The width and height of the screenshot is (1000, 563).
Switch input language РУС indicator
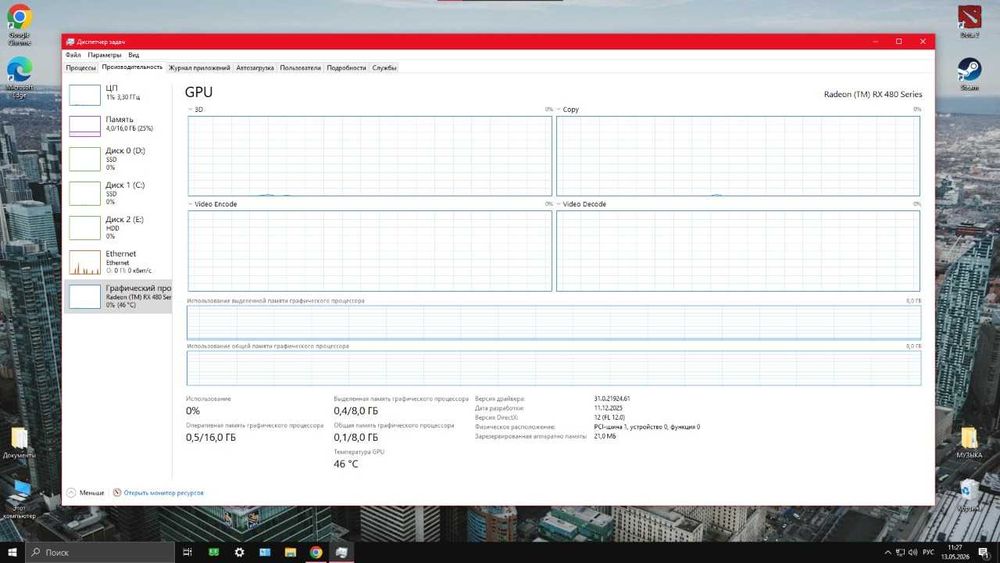coord(928,552)
